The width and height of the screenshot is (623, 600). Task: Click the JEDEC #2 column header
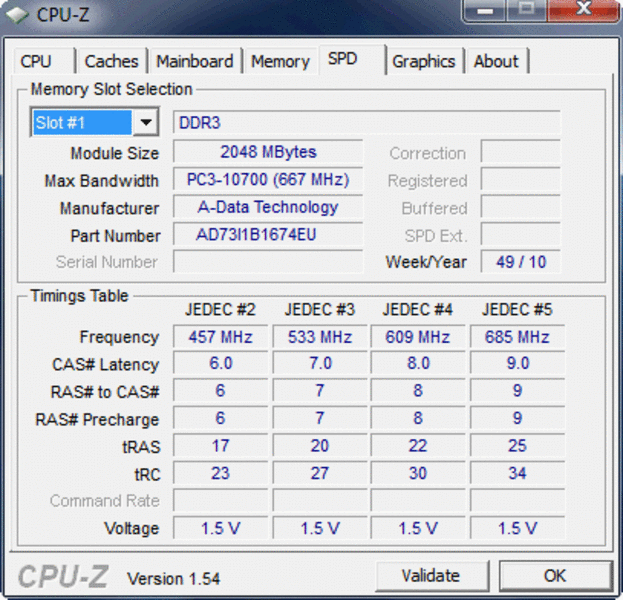pos(220,310)
